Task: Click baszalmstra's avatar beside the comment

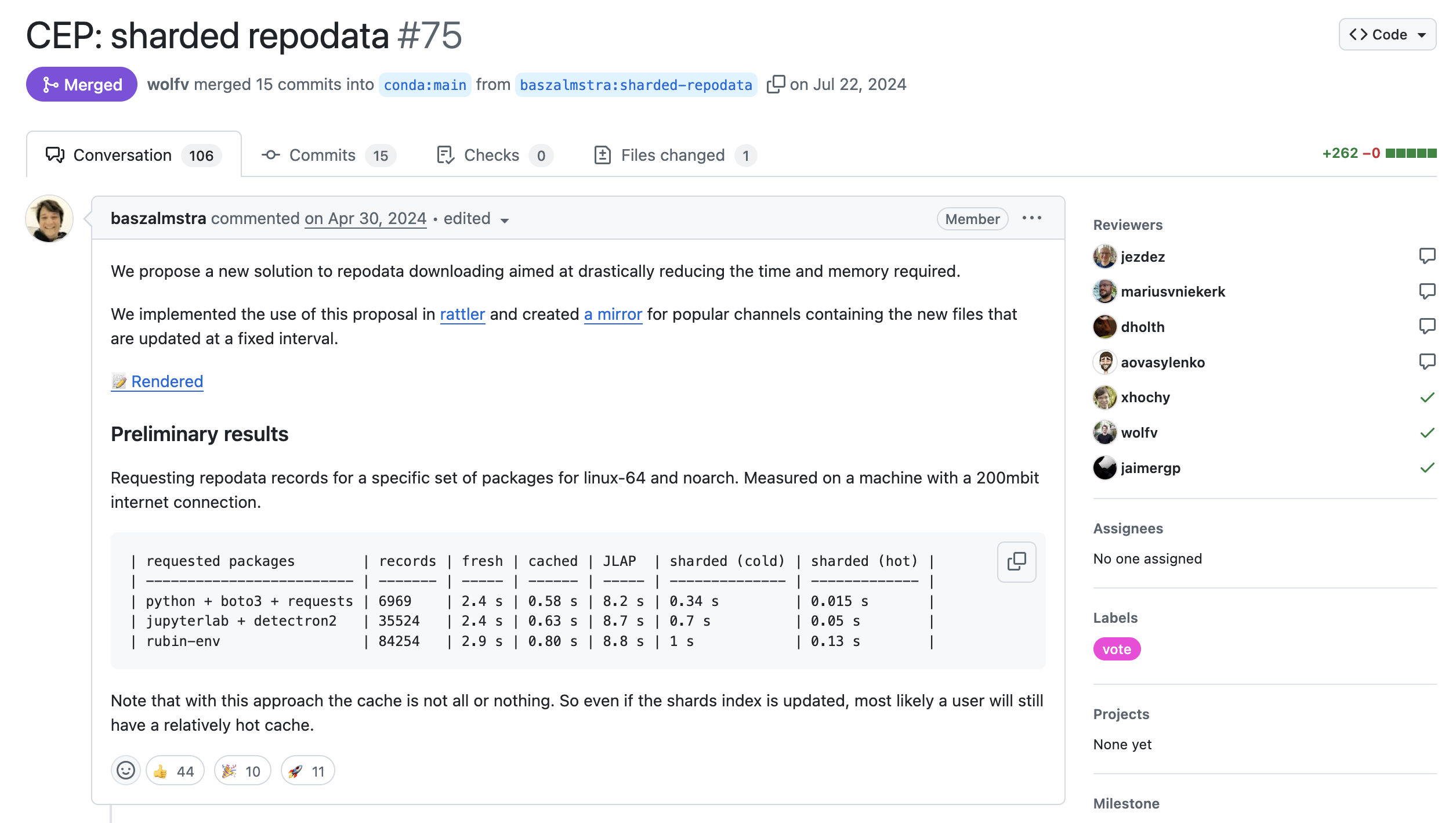Action: (49, 219)
